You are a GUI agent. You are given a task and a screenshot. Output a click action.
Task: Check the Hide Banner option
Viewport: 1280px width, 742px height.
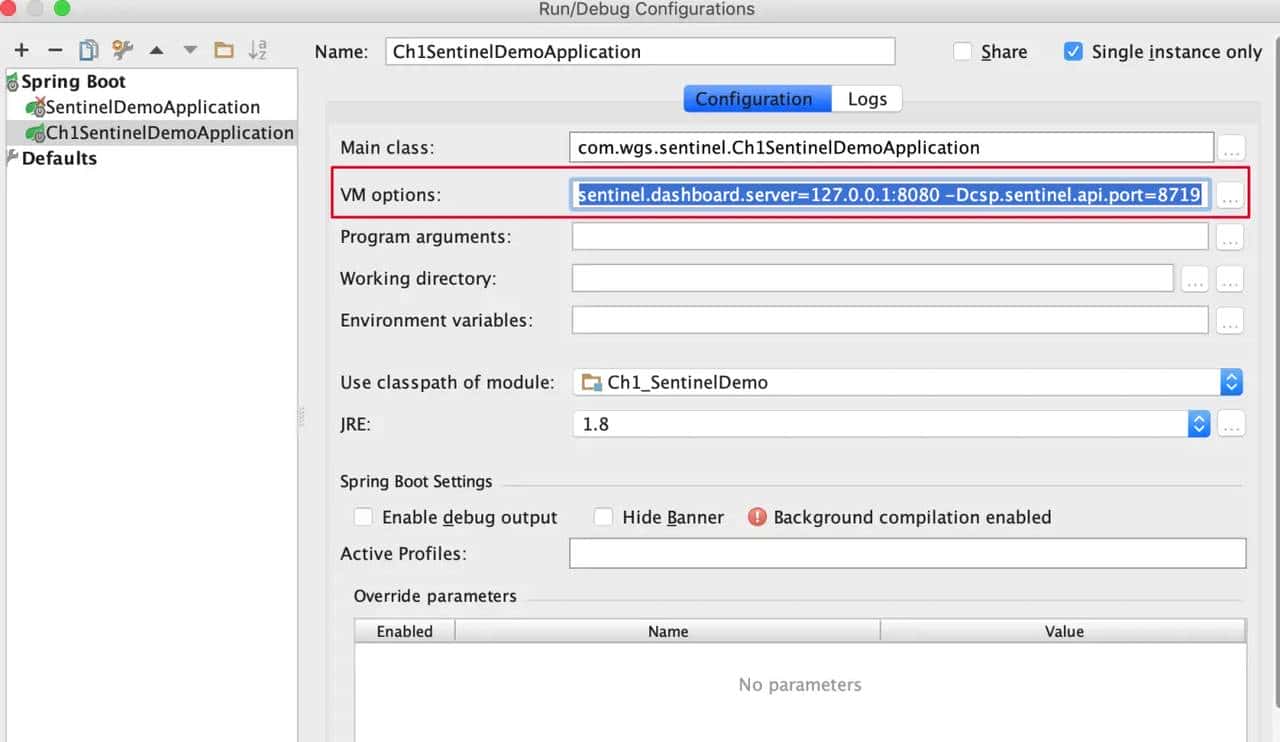tap(603, 517)
